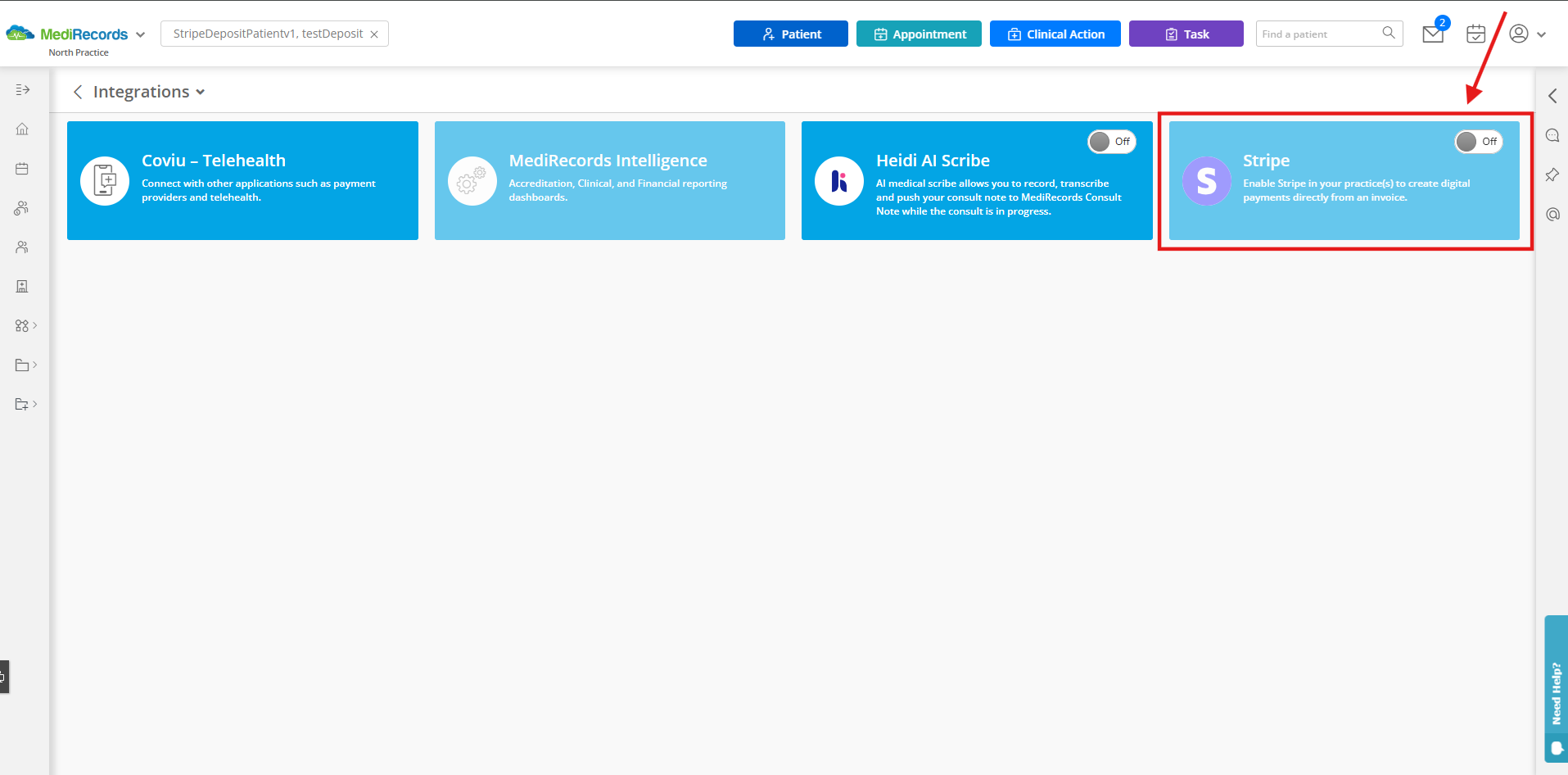Toggle the Stripe integration switch on
Image resolution: width=1568 pixels, height=775 pixels.
1479,142
